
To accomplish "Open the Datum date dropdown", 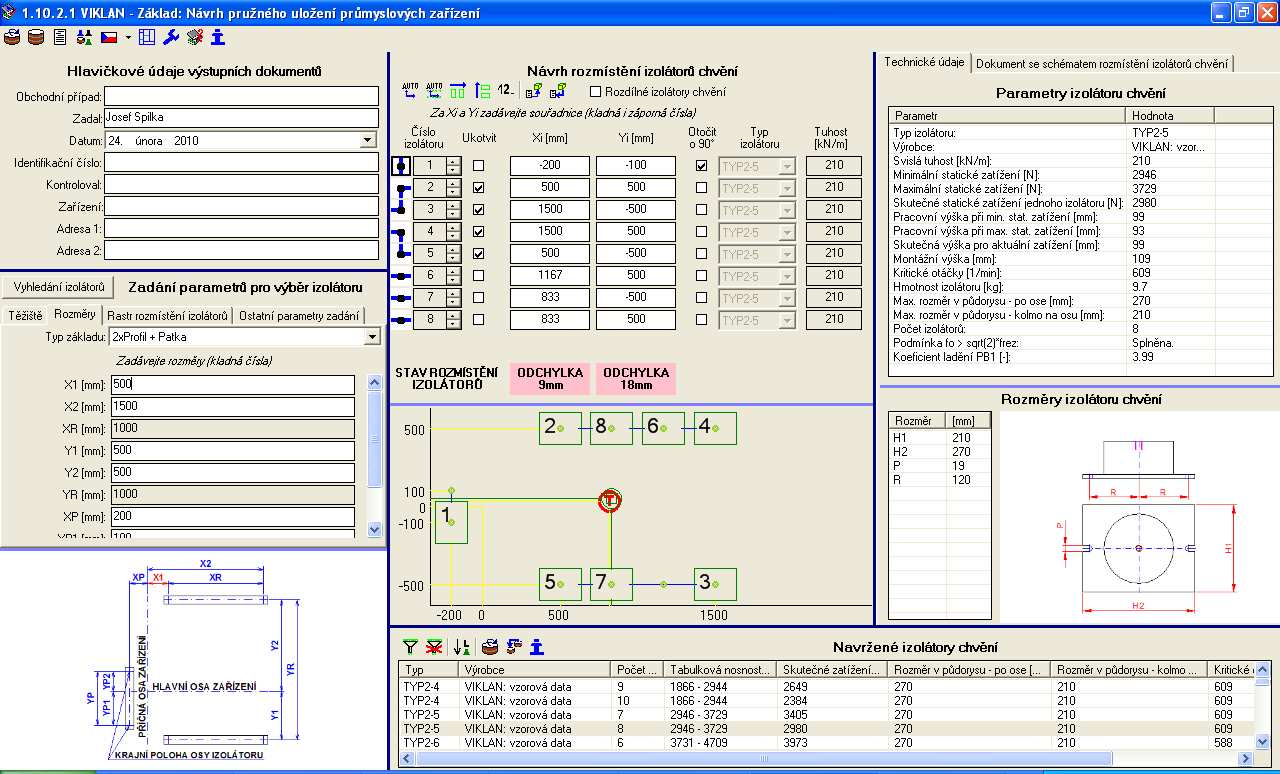I will (x=368, y=141).
